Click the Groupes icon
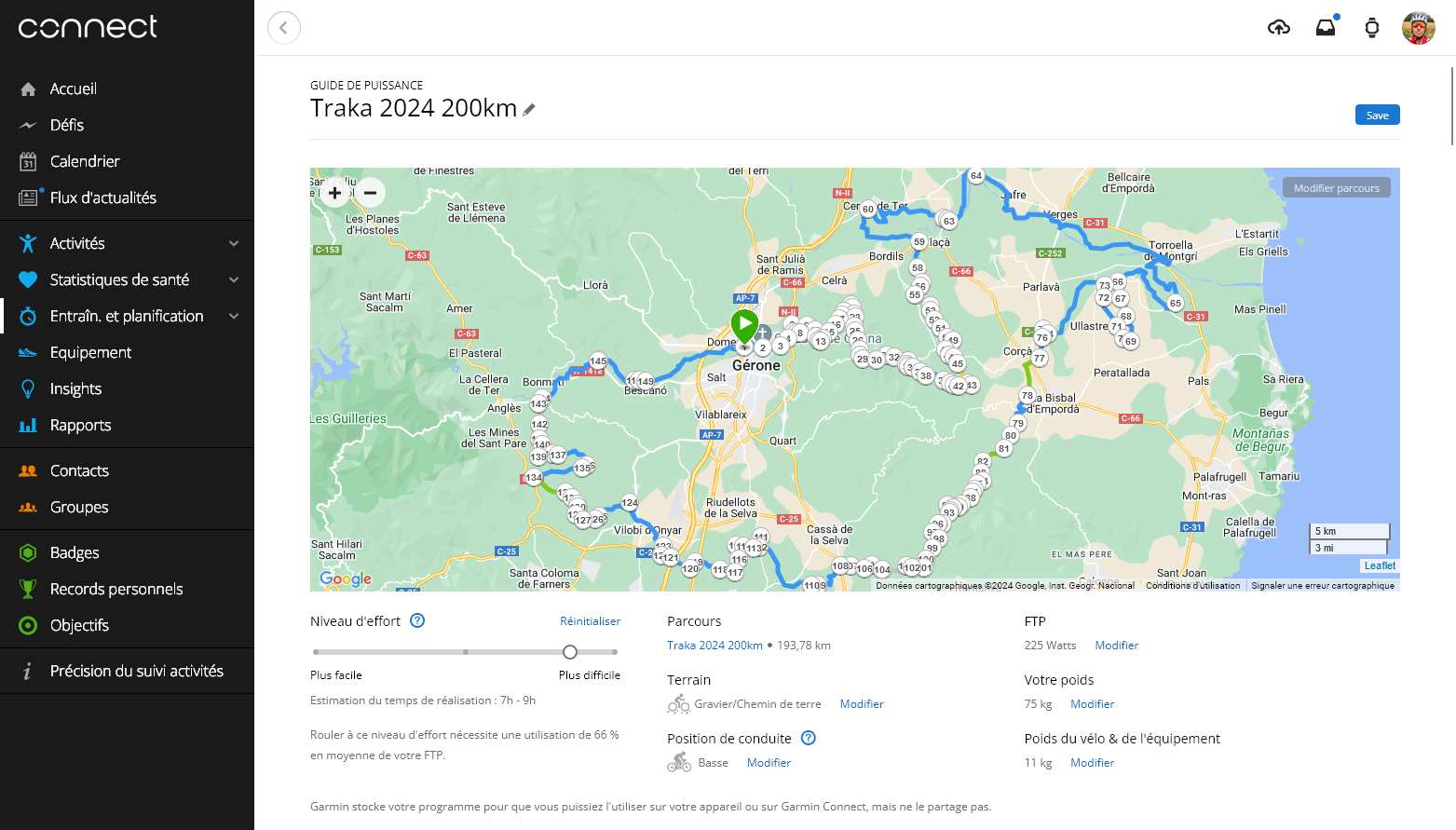 (x=28, y=507)
